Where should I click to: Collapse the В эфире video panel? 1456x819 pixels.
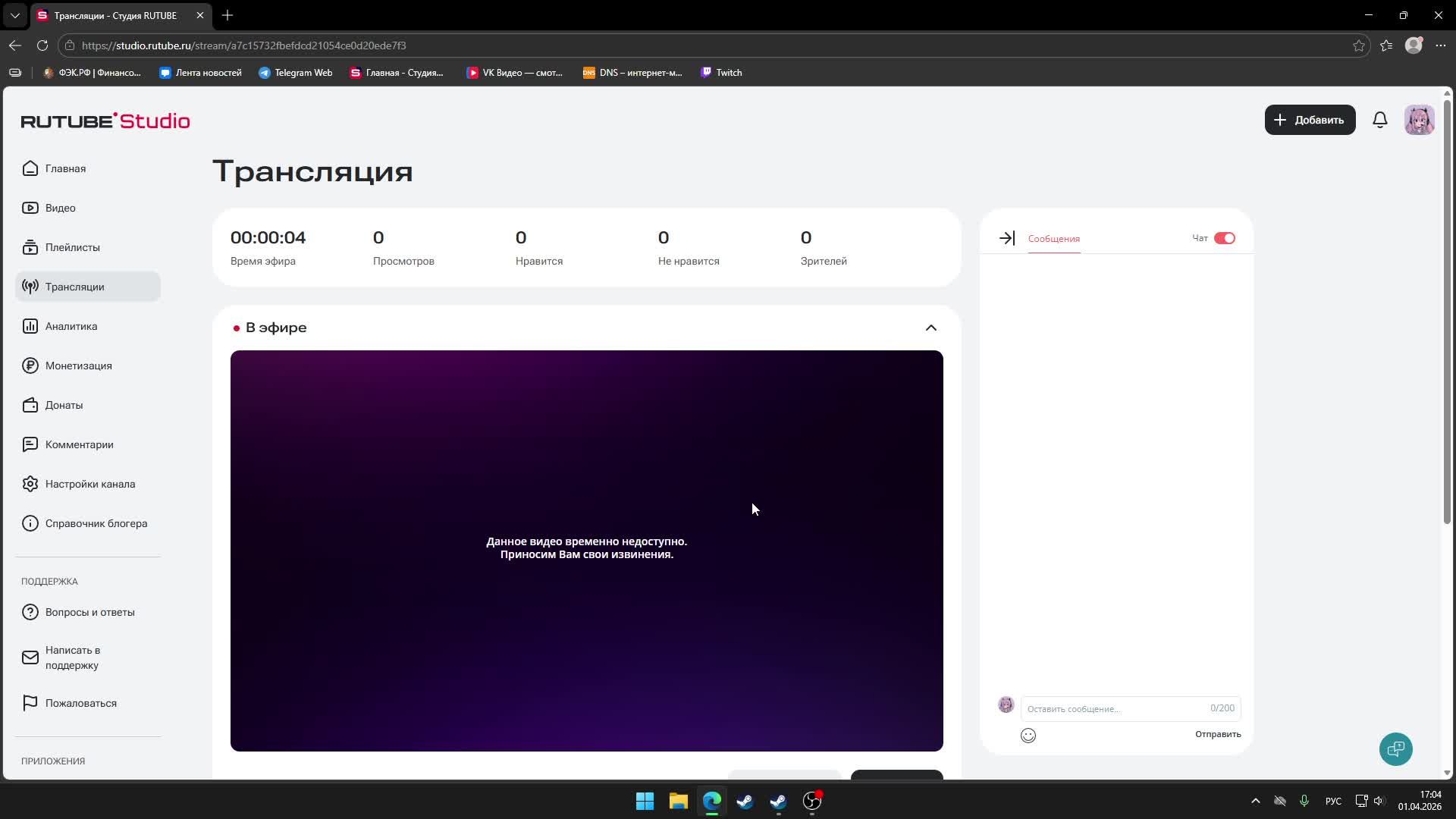point(931,328)
